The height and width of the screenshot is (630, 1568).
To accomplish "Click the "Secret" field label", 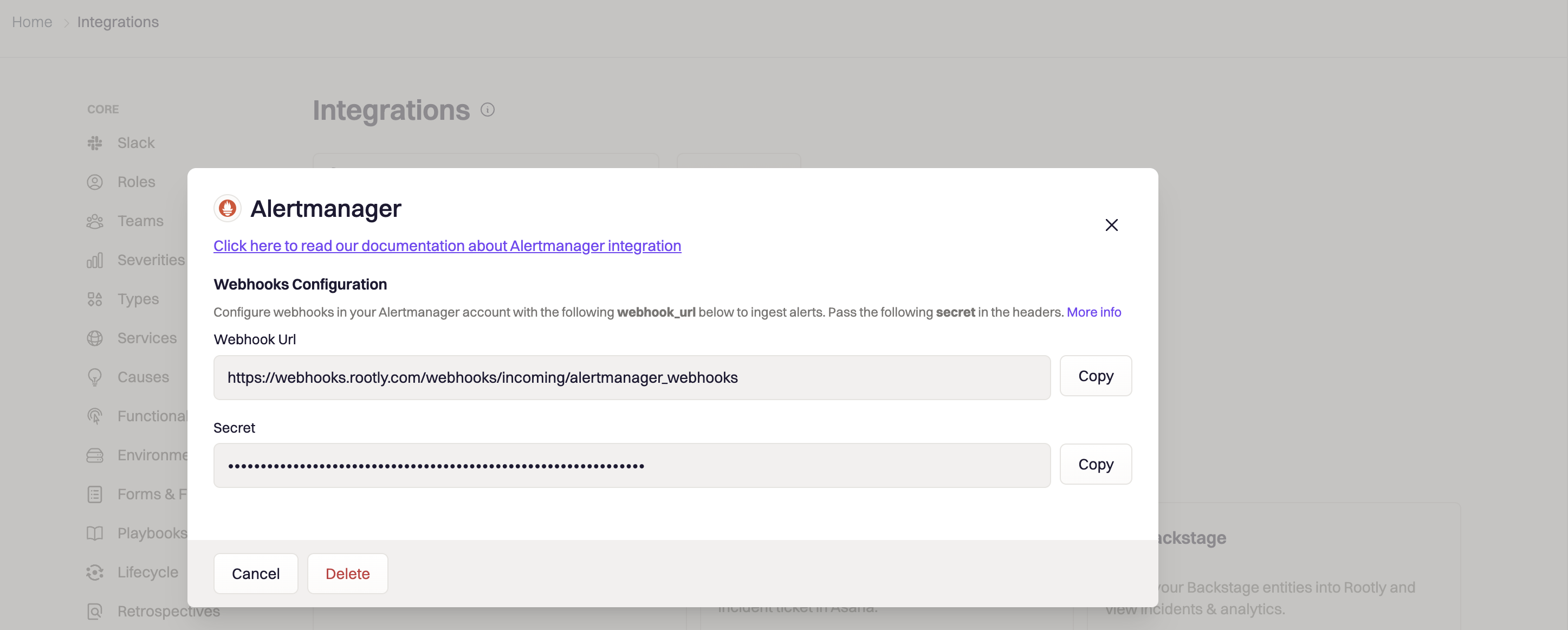I will 235,428.
